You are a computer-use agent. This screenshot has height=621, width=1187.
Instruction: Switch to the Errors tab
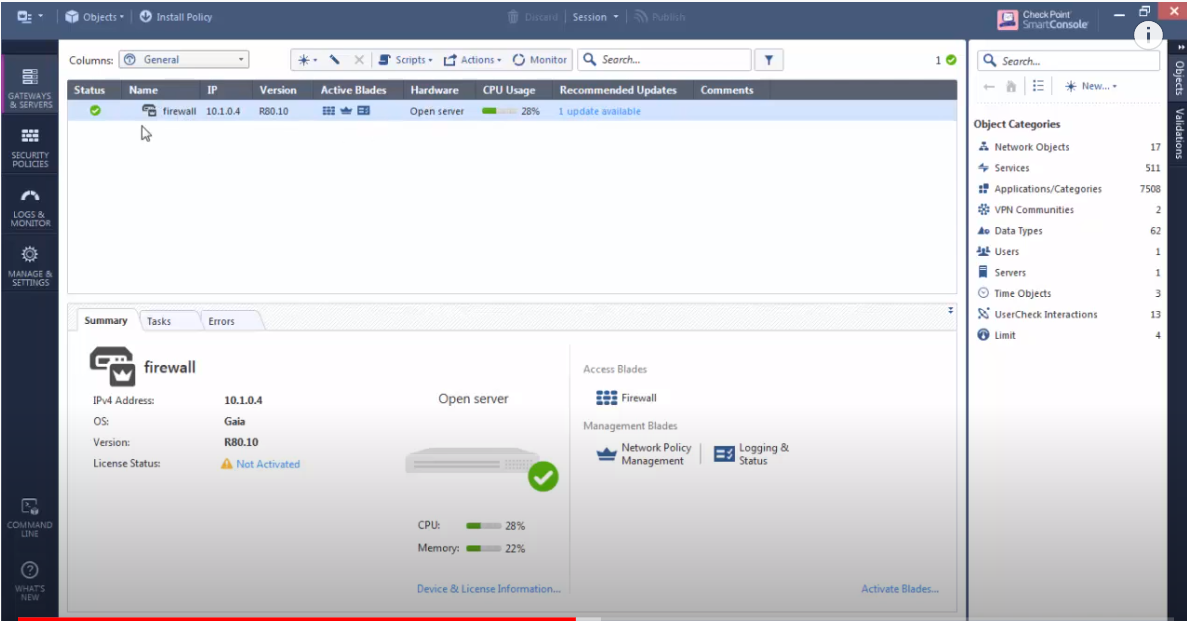point(221,321)
